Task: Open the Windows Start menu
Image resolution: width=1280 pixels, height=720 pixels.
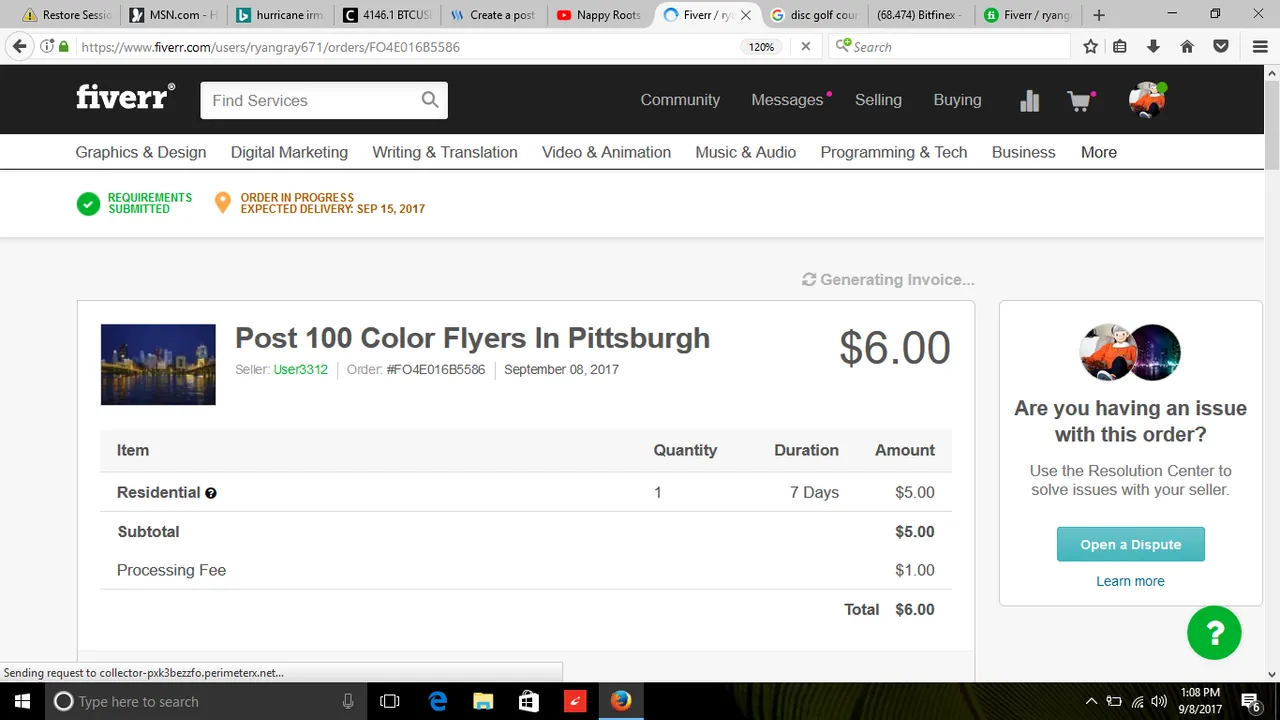Action: pos(22,701)
